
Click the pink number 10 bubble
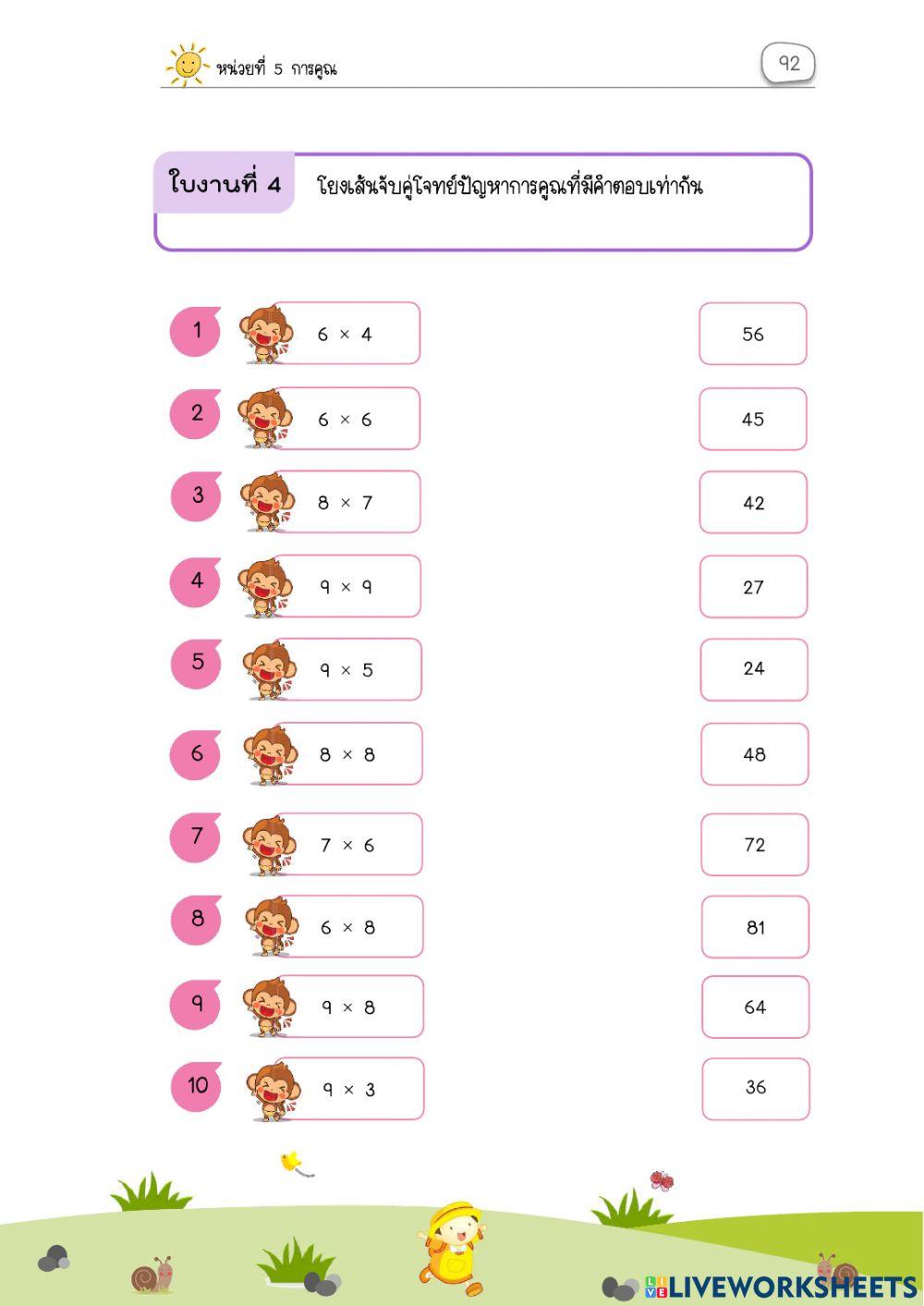(x=197, y=1086)
